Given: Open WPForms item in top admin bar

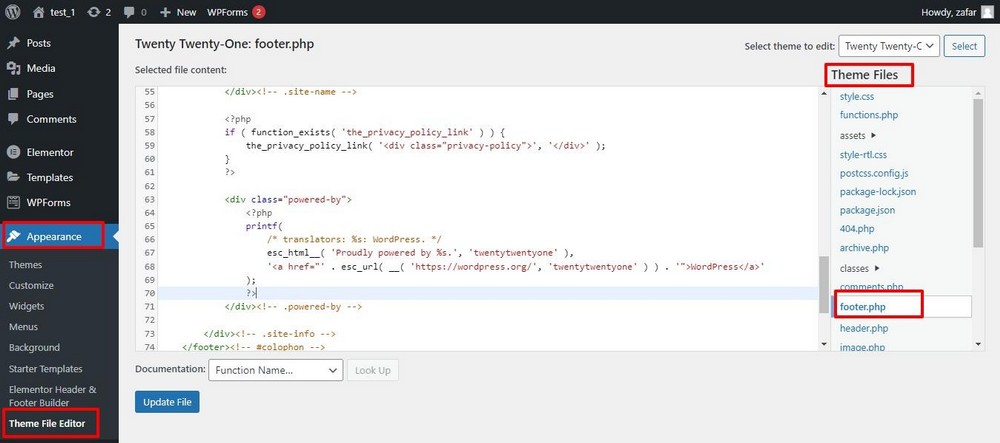Looking at the screenshot, I should click(x=236, y=12).
